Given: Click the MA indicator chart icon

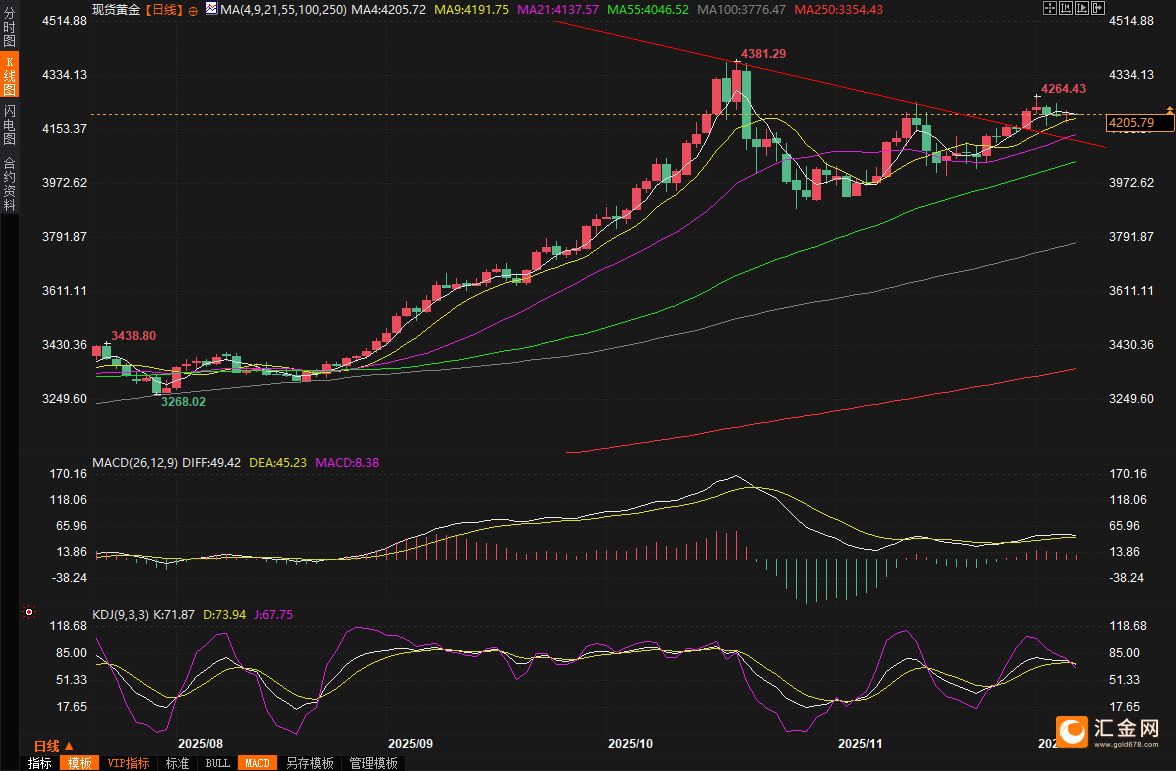Looking at the screenshot, I should point(212,9).
